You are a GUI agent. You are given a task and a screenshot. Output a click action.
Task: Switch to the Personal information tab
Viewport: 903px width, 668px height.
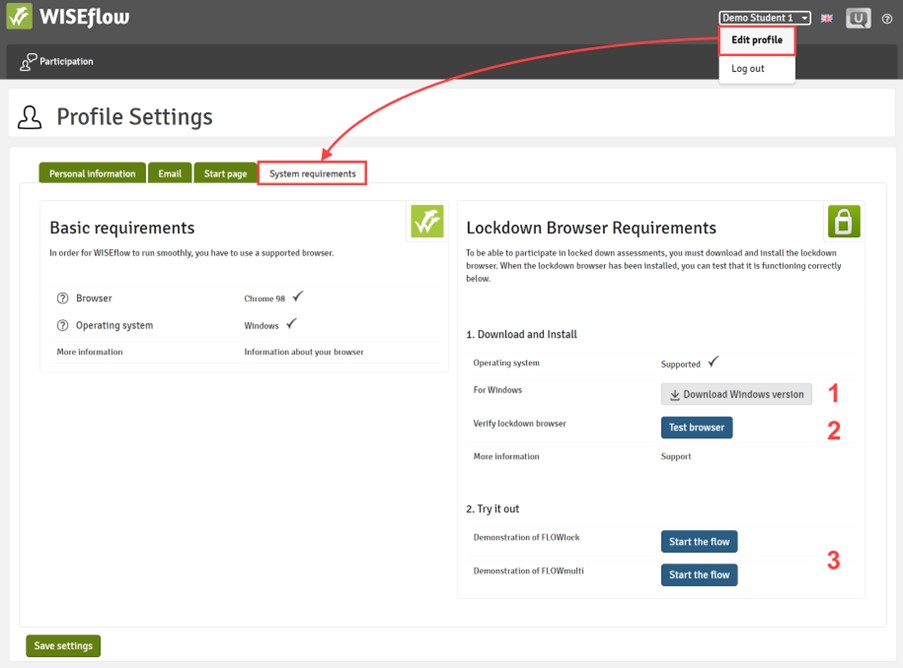tap(92, 173)
